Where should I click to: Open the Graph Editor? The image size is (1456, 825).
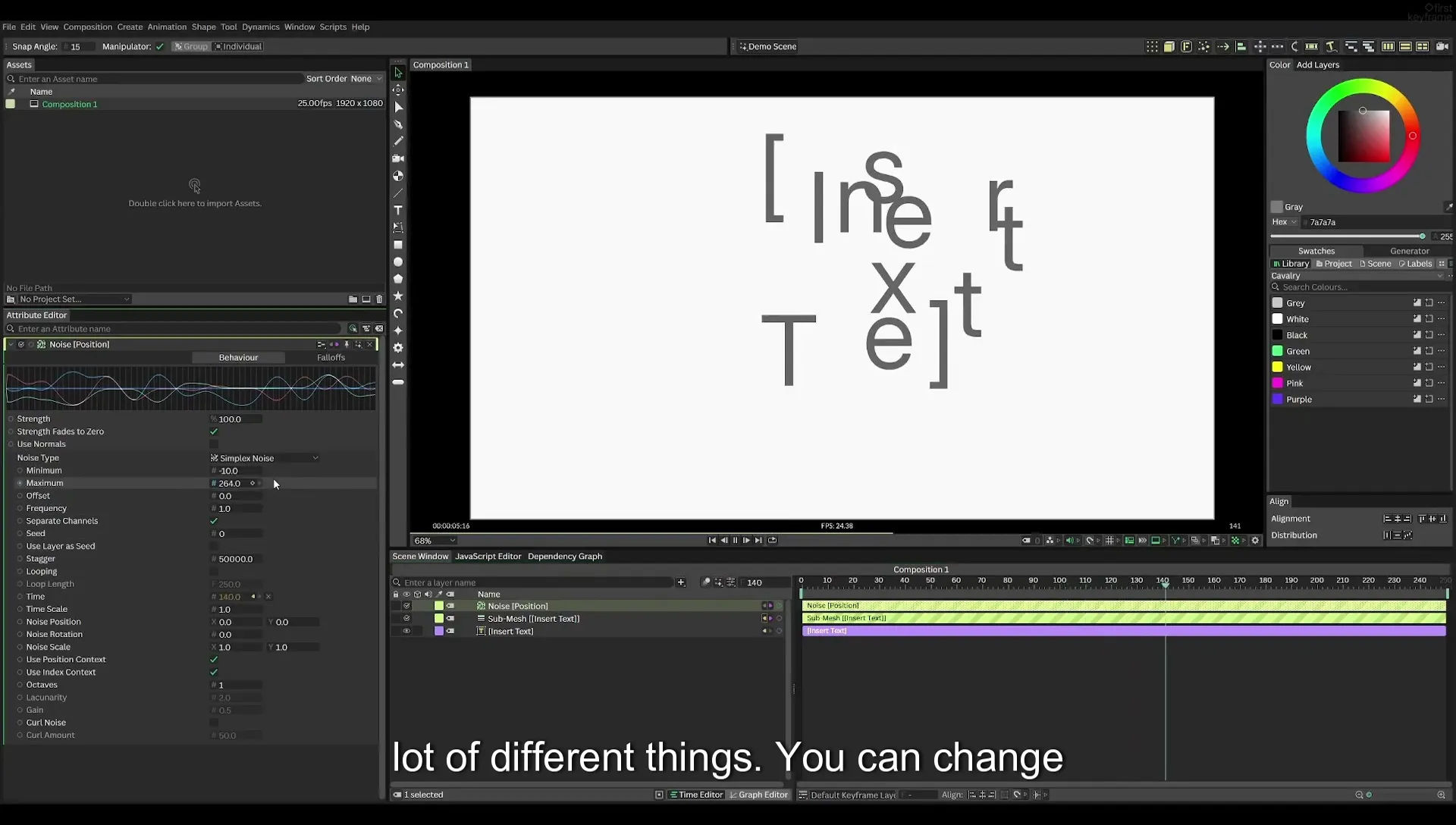pos(758,795)
